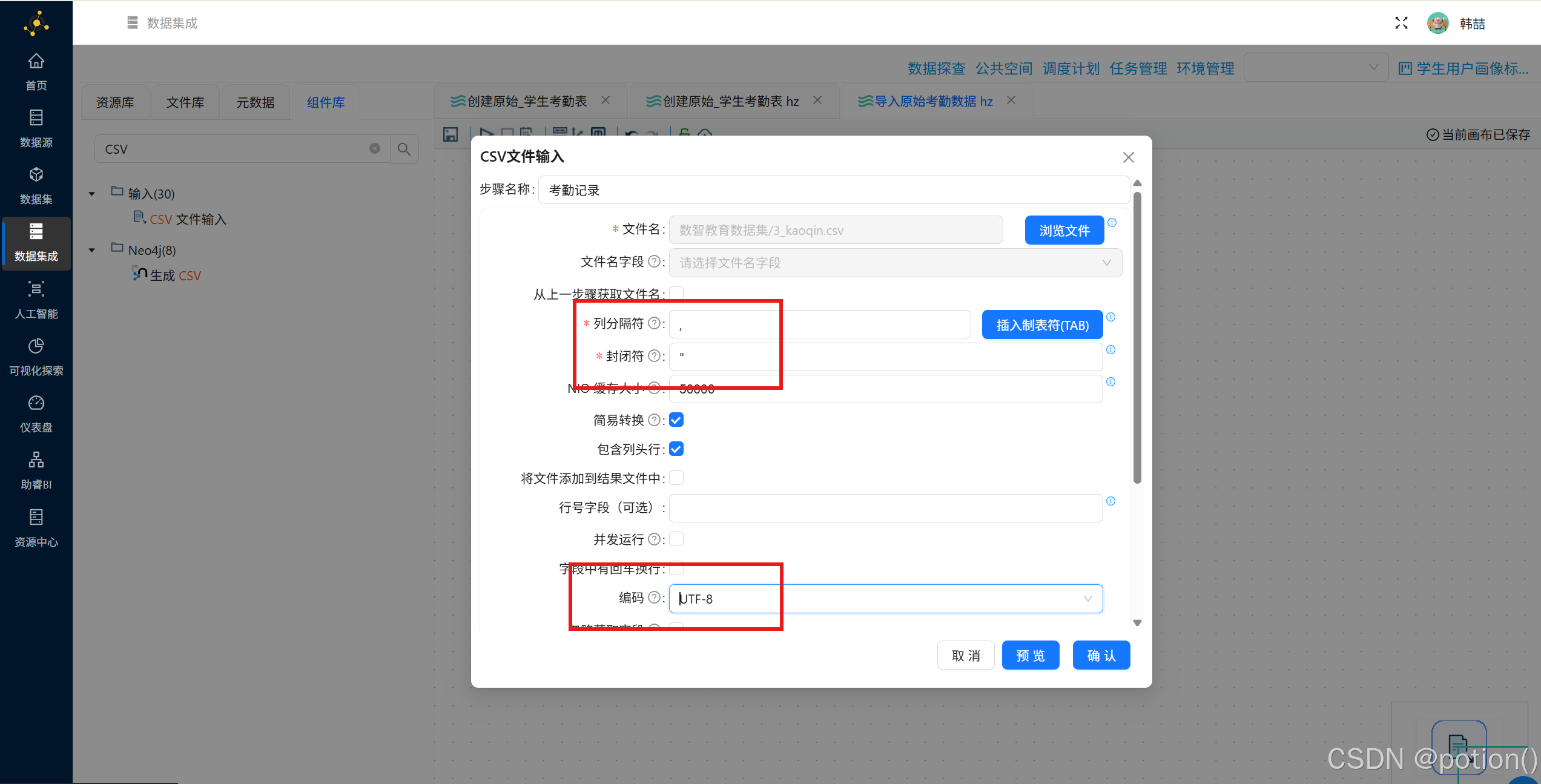Uncheck the 包含列头行 checkbox
Screen dimensions: 1541x784
coord(676,449)
